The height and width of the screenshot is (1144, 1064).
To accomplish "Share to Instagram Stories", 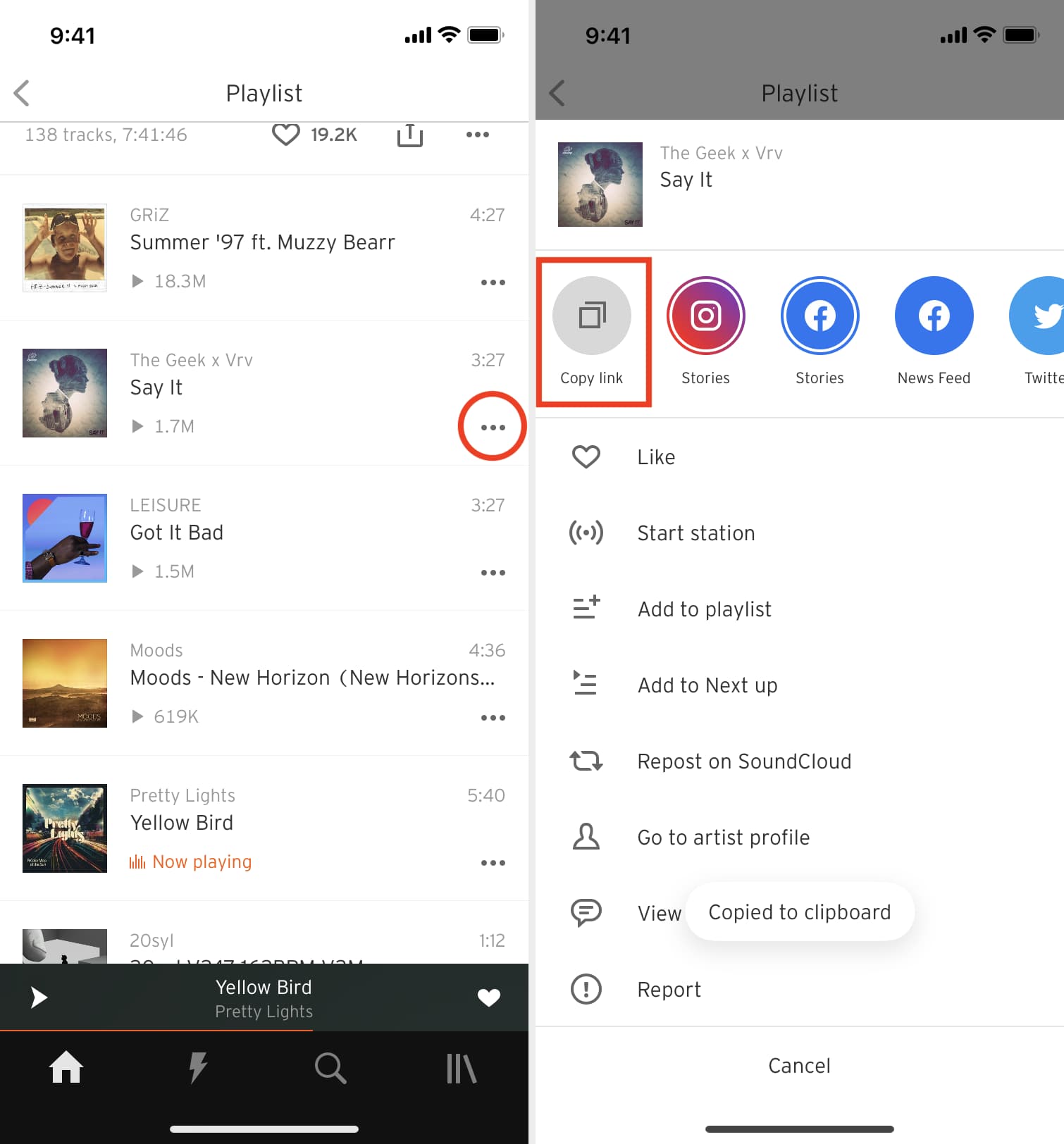I will [706, 331].
